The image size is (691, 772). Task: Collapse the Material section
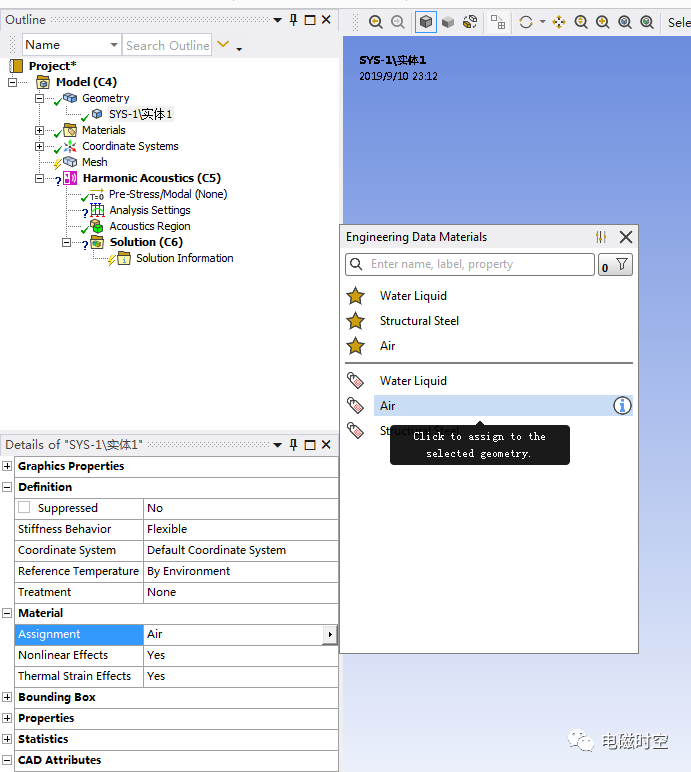pos(7,613)
